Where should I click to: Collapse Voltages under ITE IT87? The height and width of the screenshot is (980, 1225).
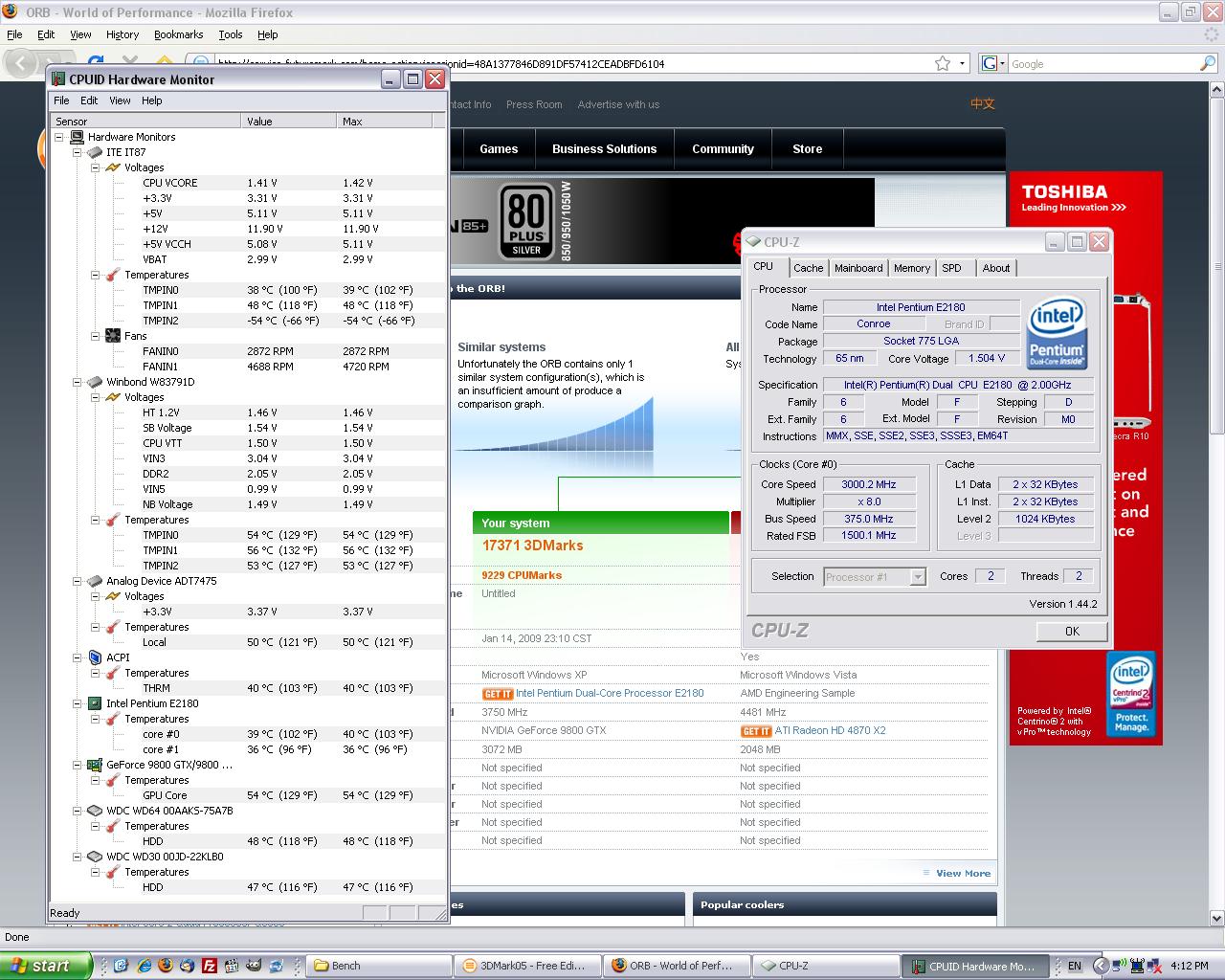coord(96,167)
